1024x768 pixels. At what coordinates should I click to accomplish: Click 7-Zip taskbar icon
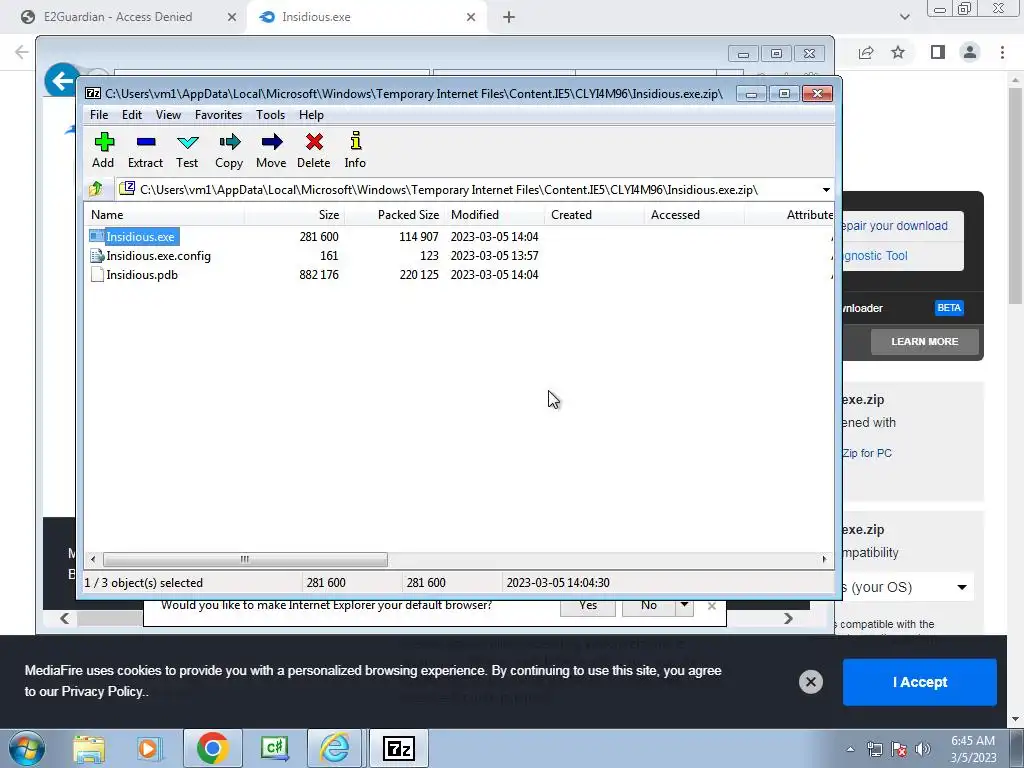pos(398,748)
